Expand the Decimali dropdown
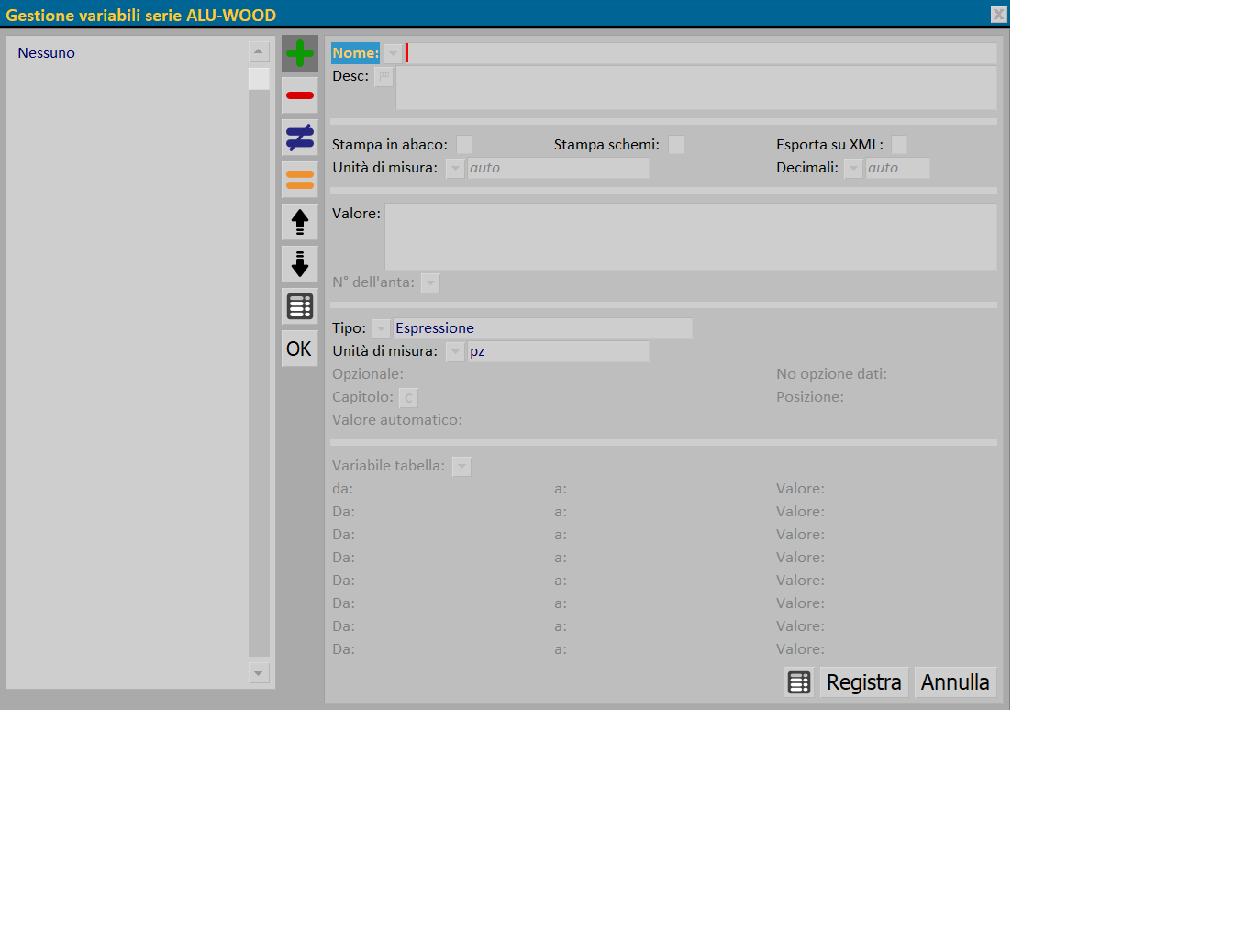Image resolution: width=1245 pixels, height=952 pixels. click(x=853, y=168)
